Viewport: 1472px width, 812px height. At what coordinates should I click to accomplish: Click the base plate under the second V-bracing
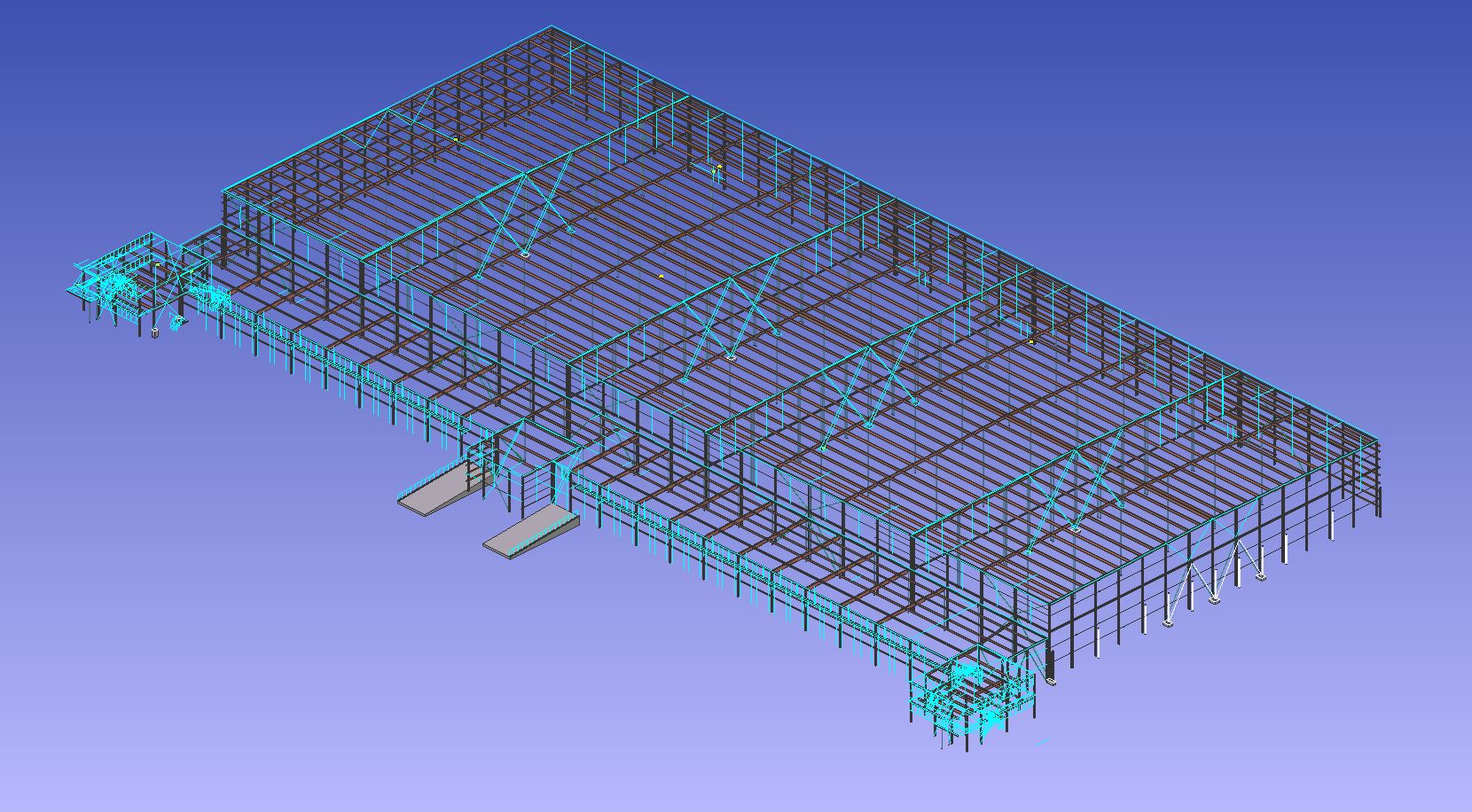pos(731,356)
